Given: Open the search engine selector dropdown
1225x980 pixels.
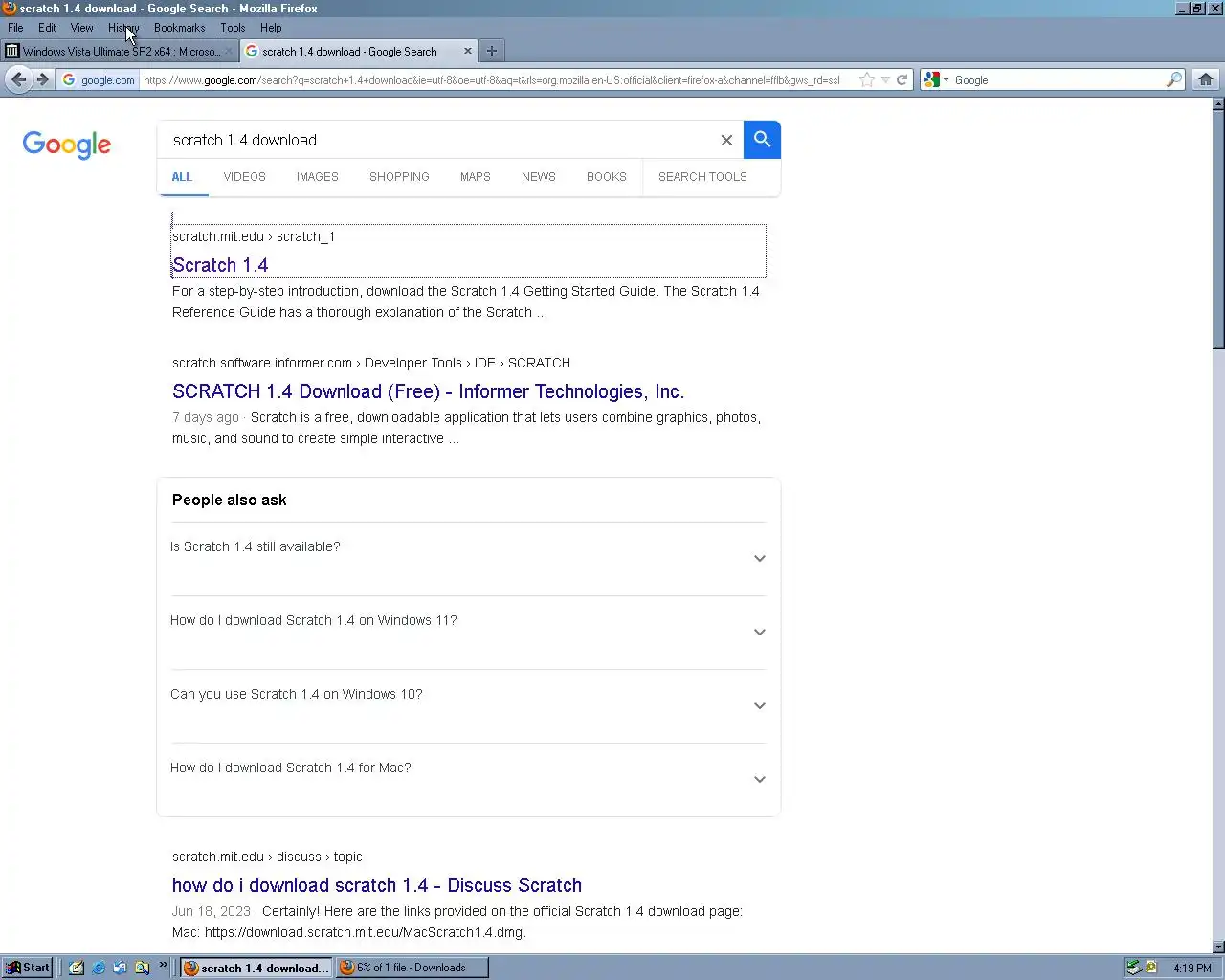Looking at the screenshot, I should point(937,80).
